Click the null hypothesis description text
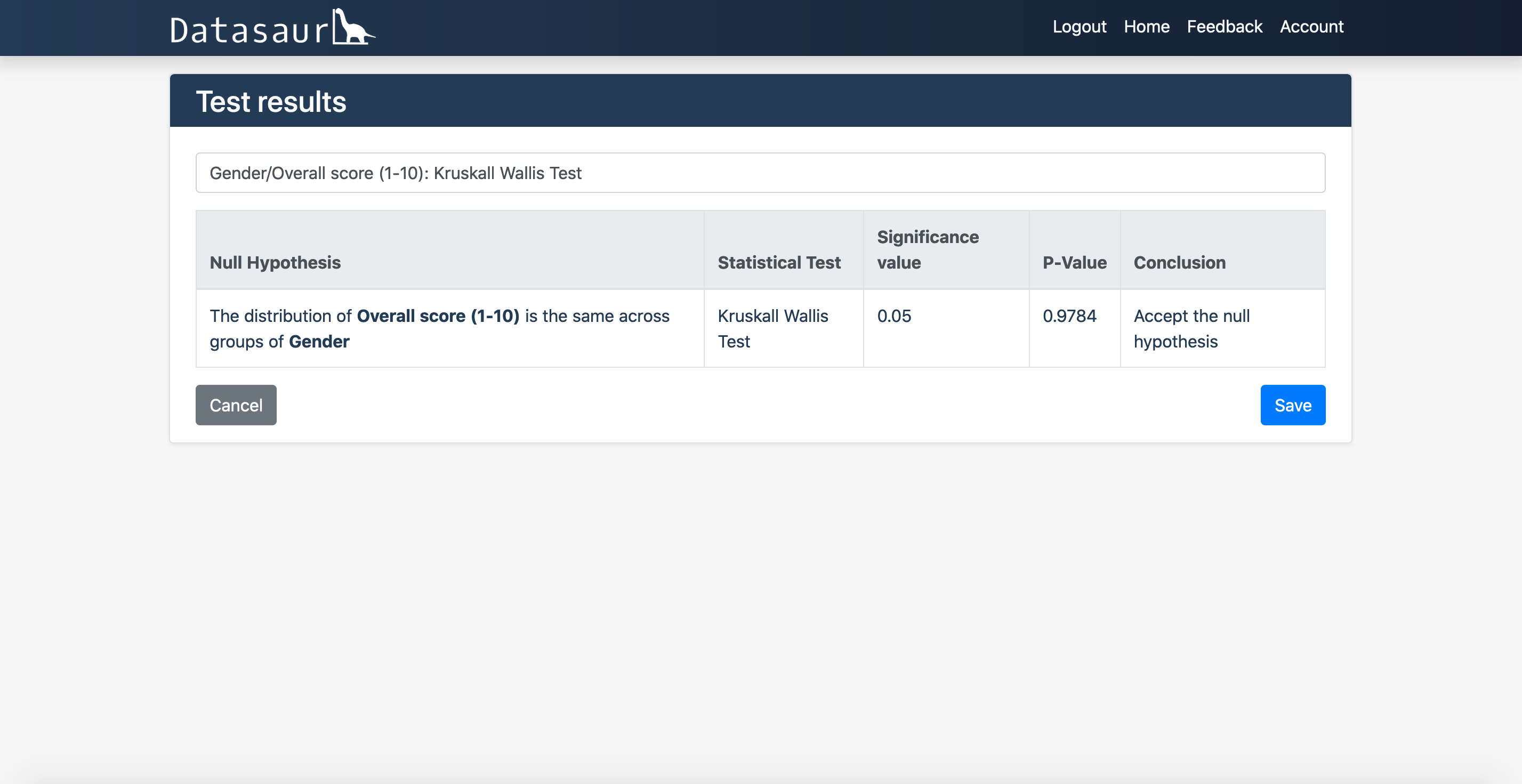Image resolution: width=1522 pixels, height=784 pixels. coord(439,328)
